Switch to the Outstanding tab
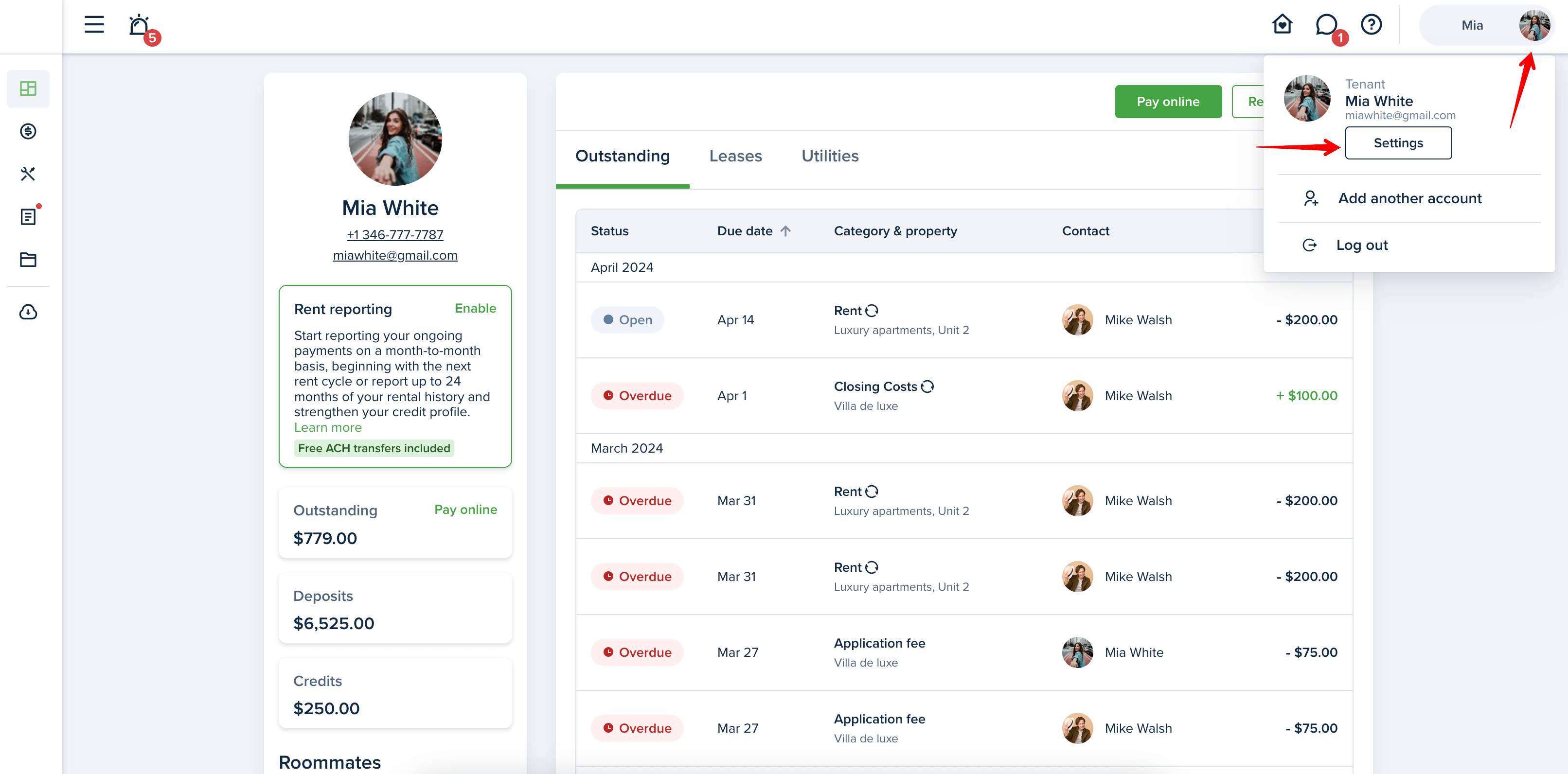Screen dimensions: 1568x774 click(623, 156)
